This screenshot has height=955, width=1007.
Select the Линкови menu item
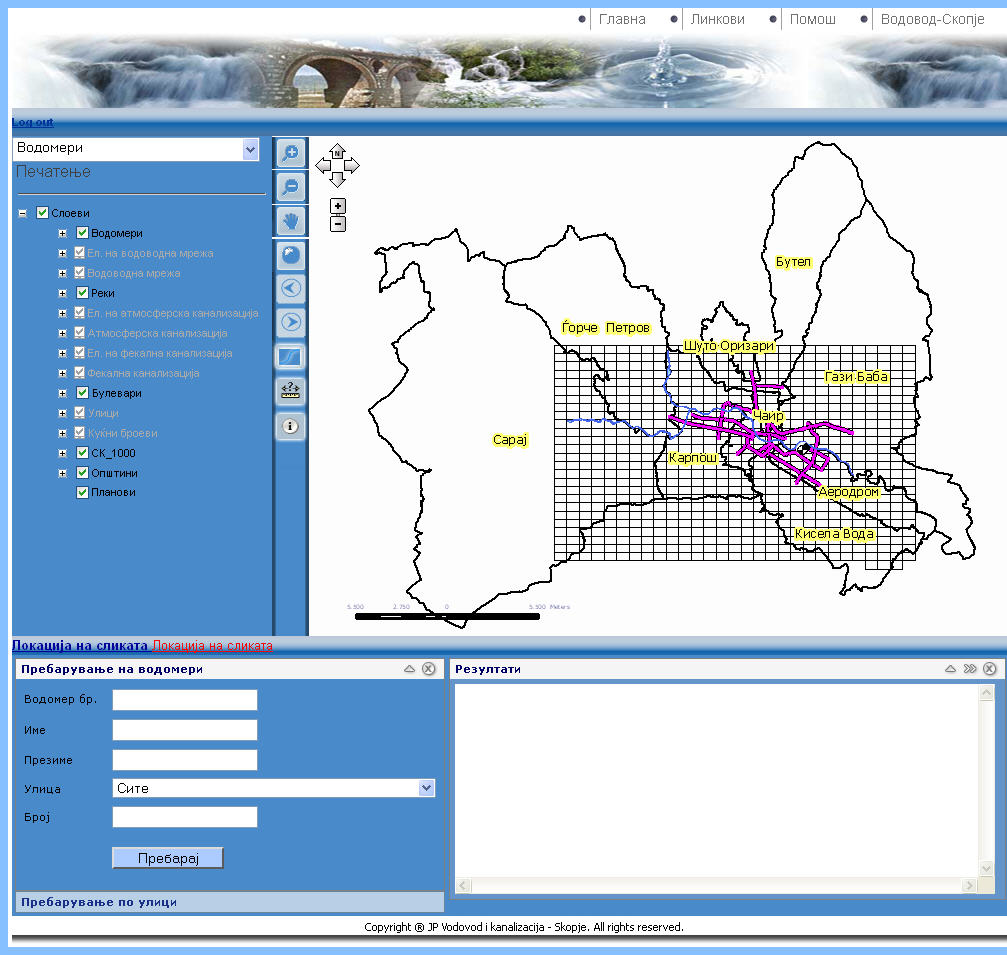[716, 19]
